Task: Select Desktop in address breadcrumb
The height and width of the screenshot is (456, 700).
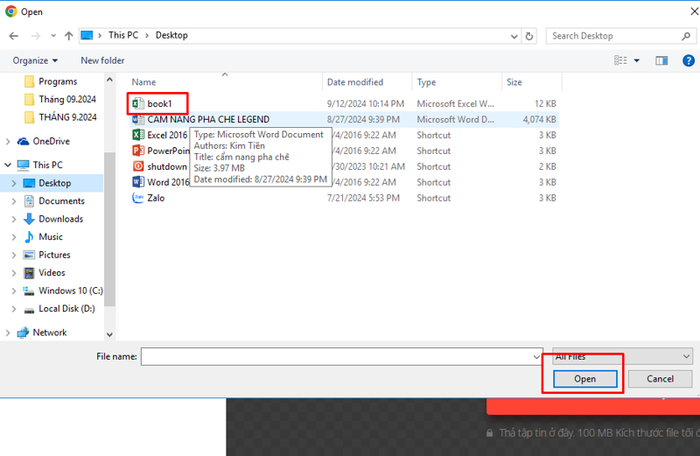Action: 171,35
